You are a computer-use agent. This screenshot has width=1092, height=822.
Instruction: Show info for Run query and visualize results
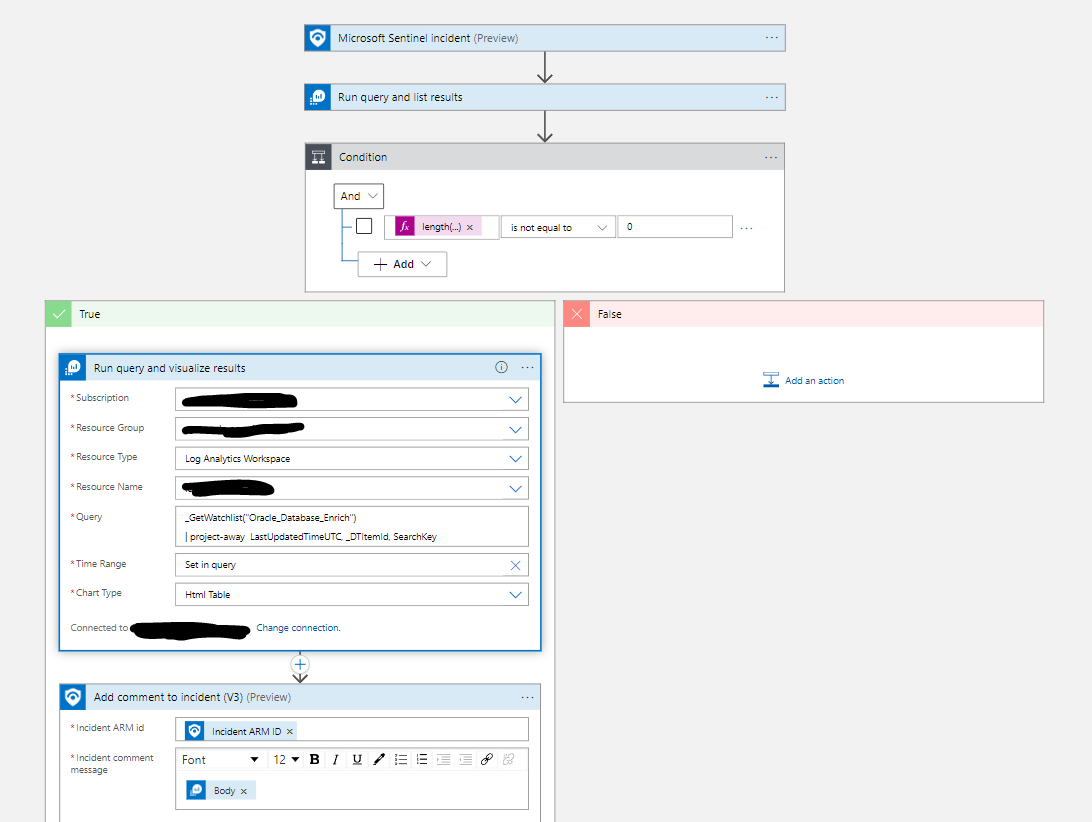click(x=501, y=367)
